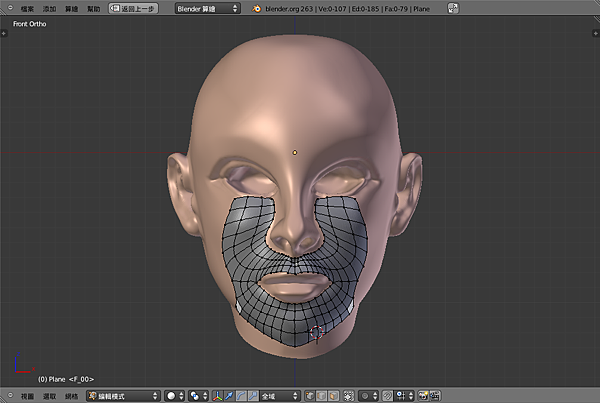This screenshot has width=600, height=403.
Task: Open the 添加 (Add) menu
Action: coord(49,7)
